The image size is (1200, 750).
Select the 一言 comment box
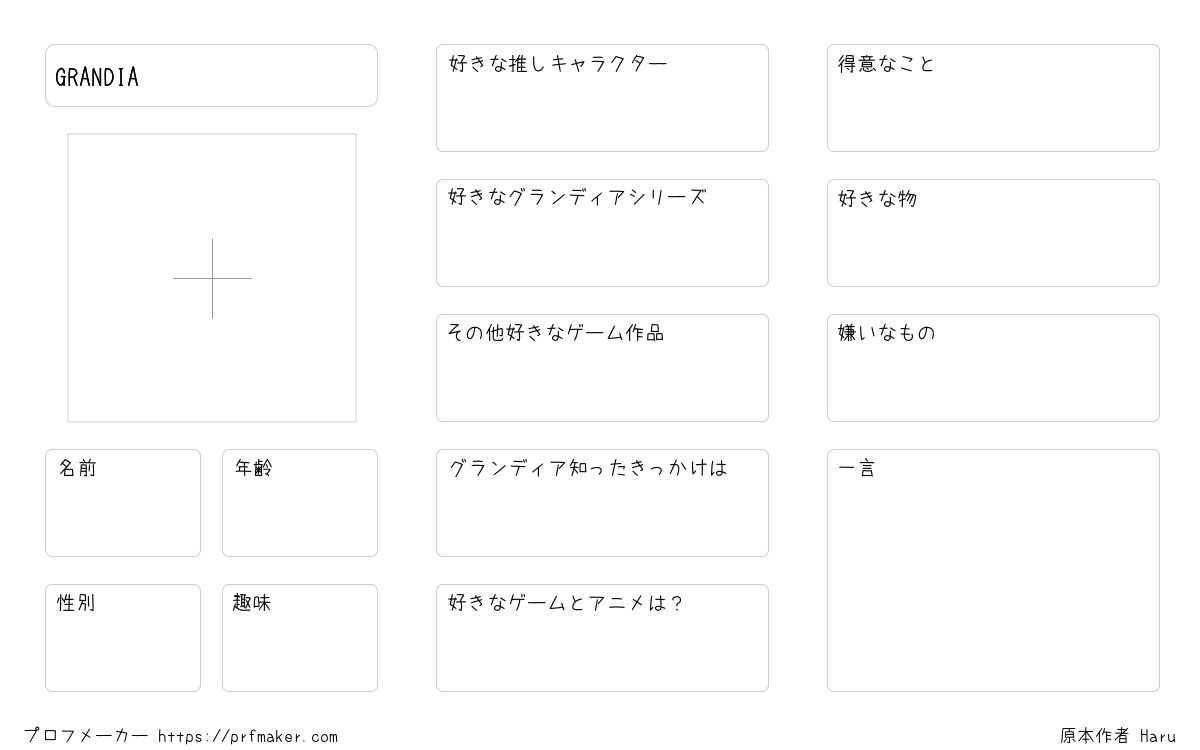tap(993, 570)
